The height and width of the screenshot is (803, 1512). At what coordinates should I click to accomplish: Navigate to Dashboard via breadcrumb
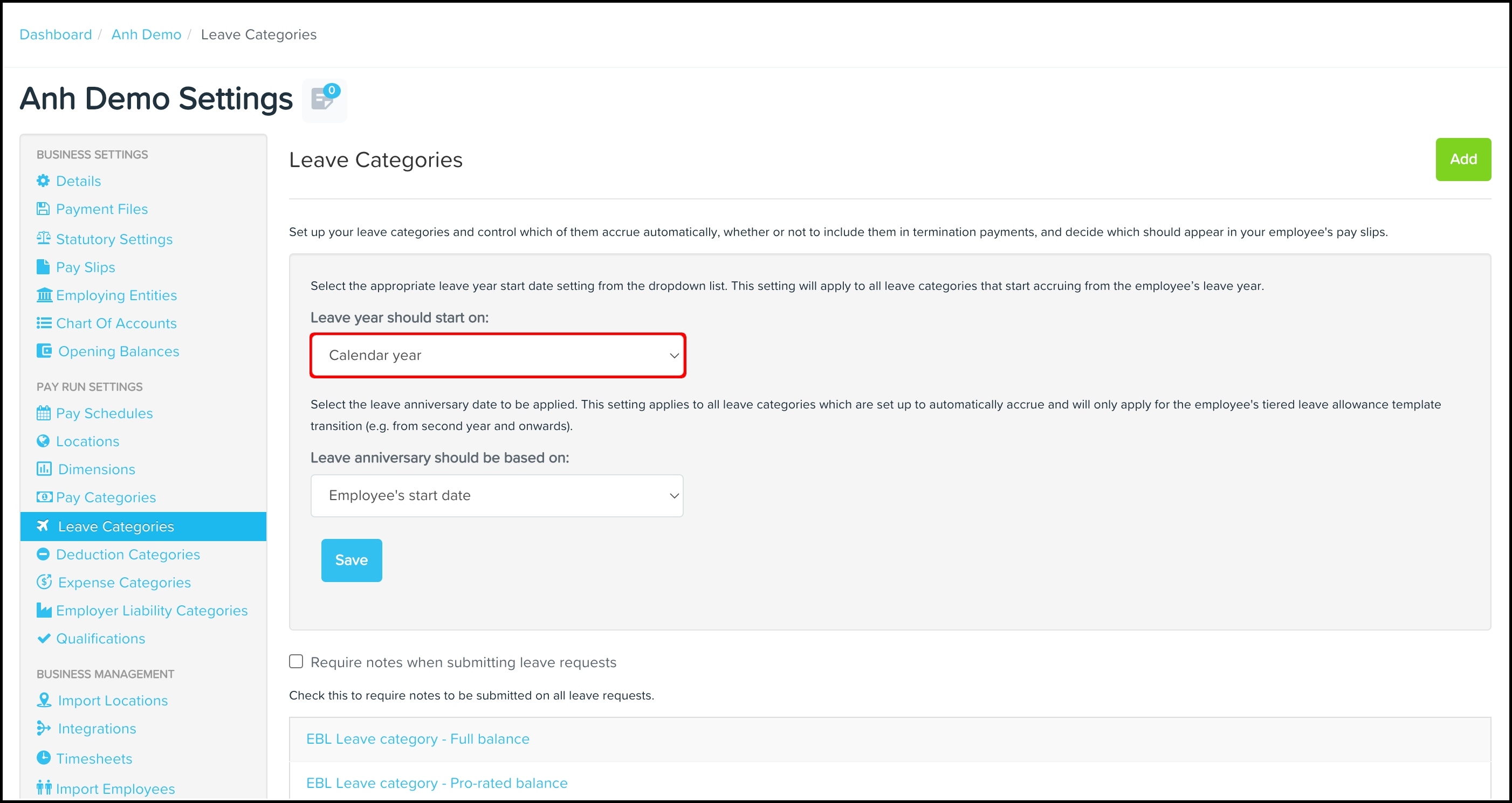pos(56,34)
